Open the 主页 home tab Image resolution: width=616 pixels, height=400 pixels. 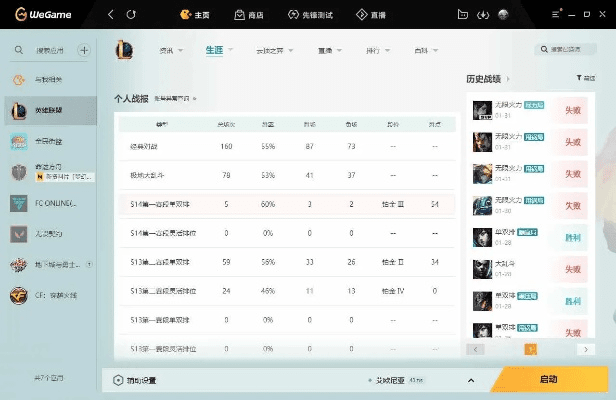click(195, 15)
